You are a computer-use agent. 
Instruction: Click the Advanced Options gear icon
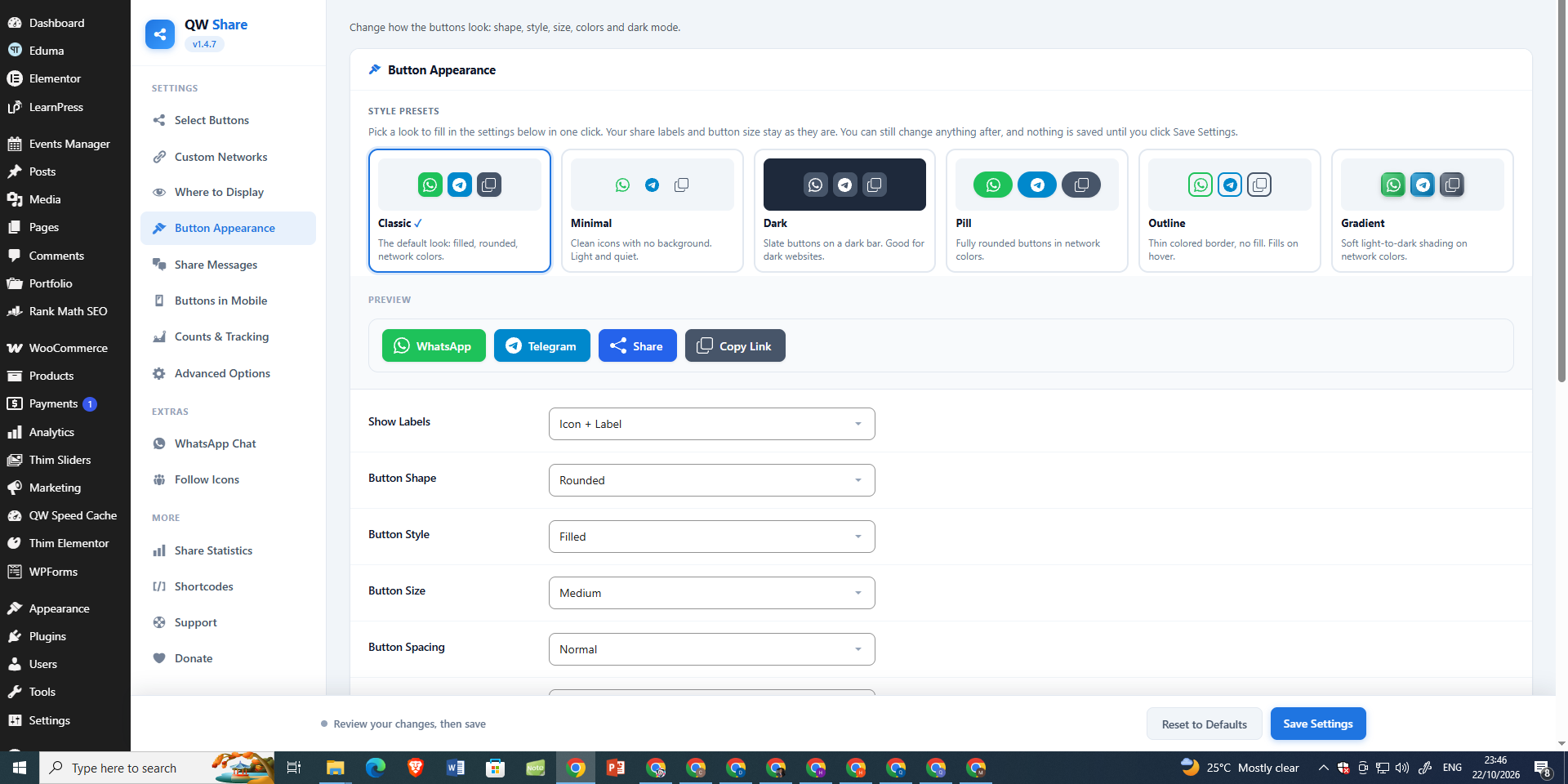point(159,373)
